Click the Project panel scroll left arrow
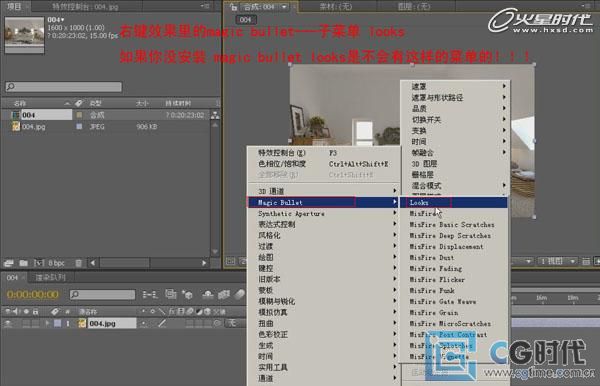The width and height of the screenshot is (600, 386). pos(93,263)
